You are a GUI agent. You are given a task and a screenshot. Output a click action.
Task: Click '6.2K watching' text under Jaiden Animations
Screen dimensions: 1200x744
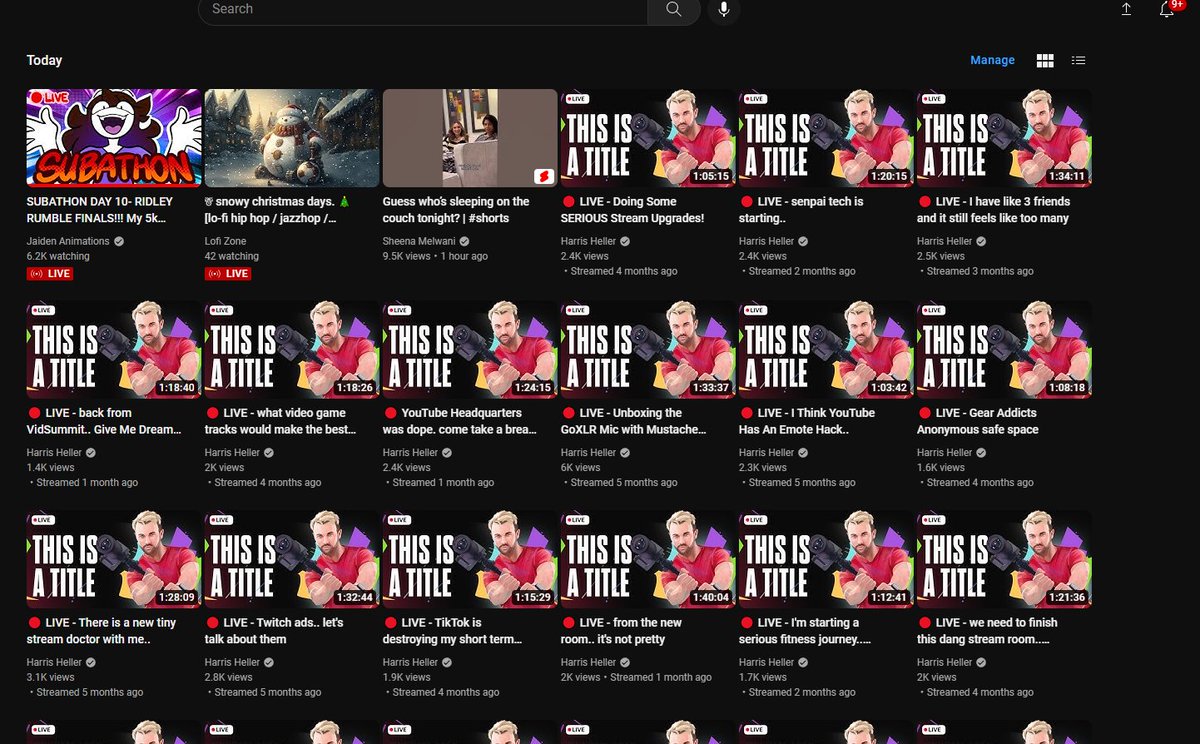point(58,257)
